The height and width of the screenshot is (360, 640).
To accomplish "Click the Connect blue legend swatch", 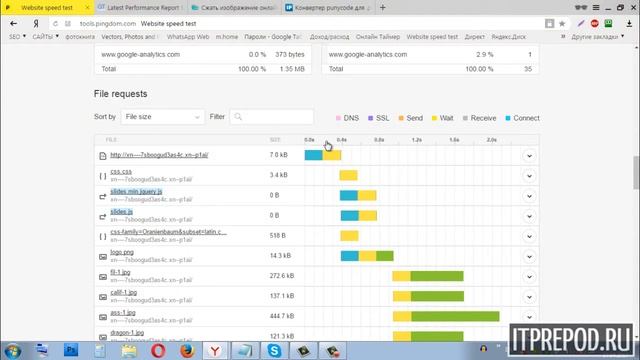I will point(508,118).
